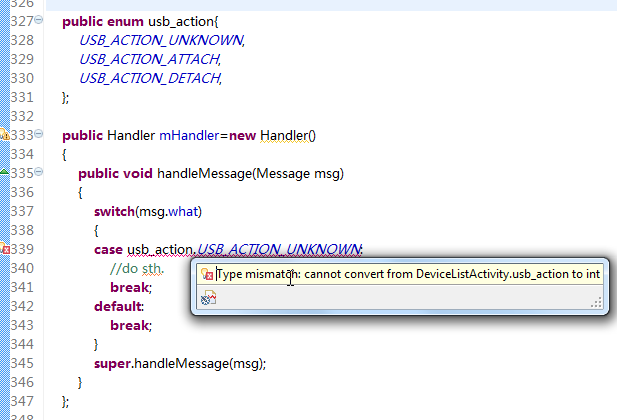Viewport: 617px width, 420px height.
Task: Click the error icon in the tooltip message
Action: click(207, 274)
